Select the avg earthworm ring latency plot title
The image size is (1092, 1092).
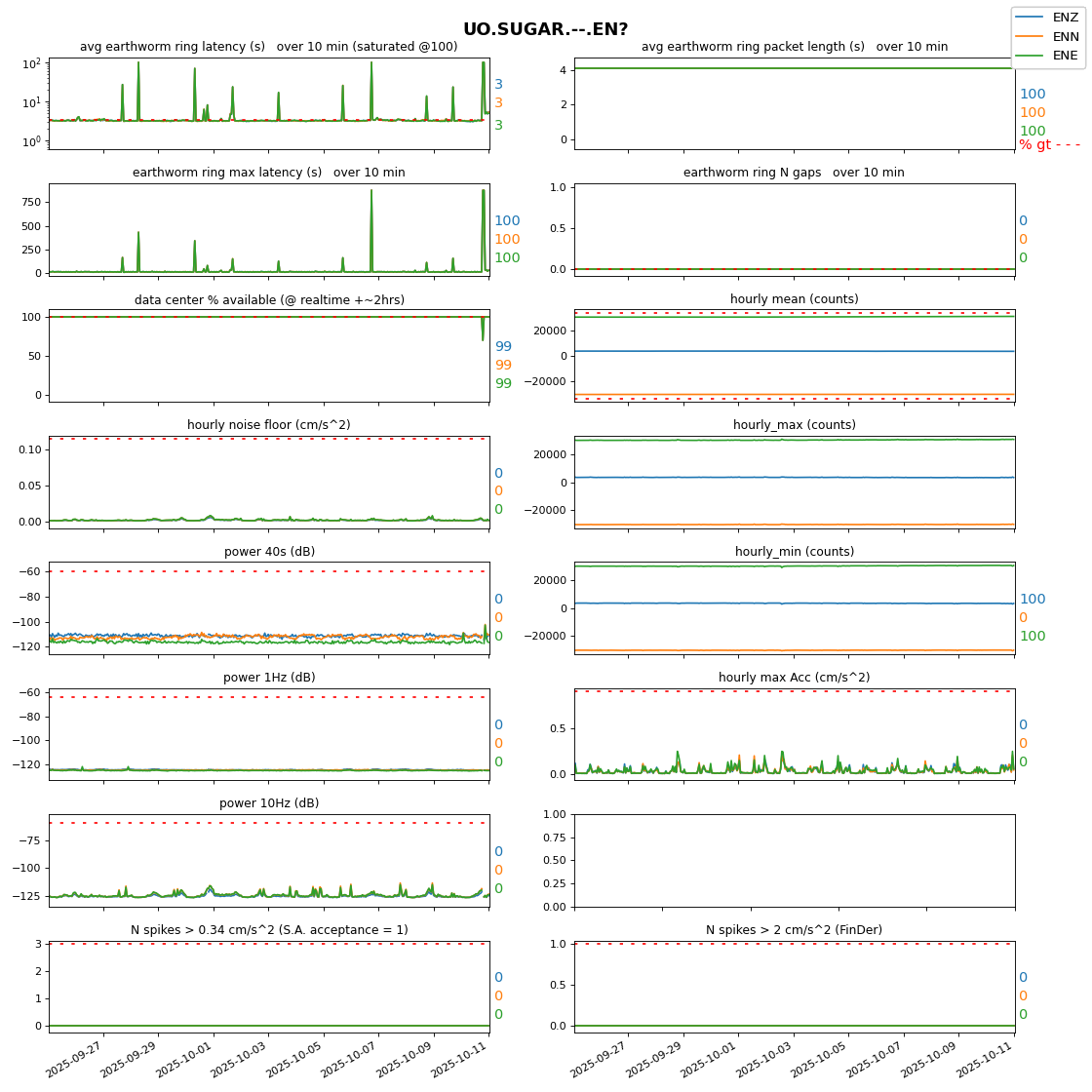click(x=268, y=47)
